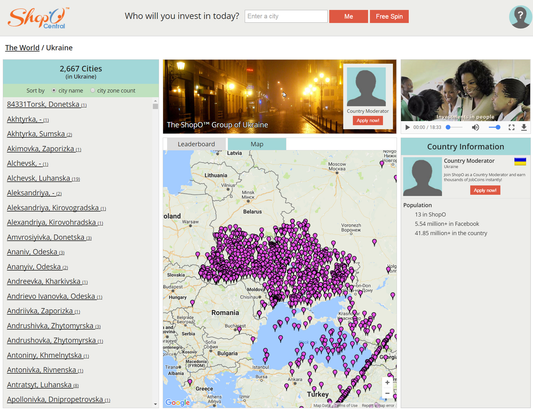The image size is (533, 410).
Task: Select sort by city zone count
Action: pyautogui.click(x=92, y=90)
